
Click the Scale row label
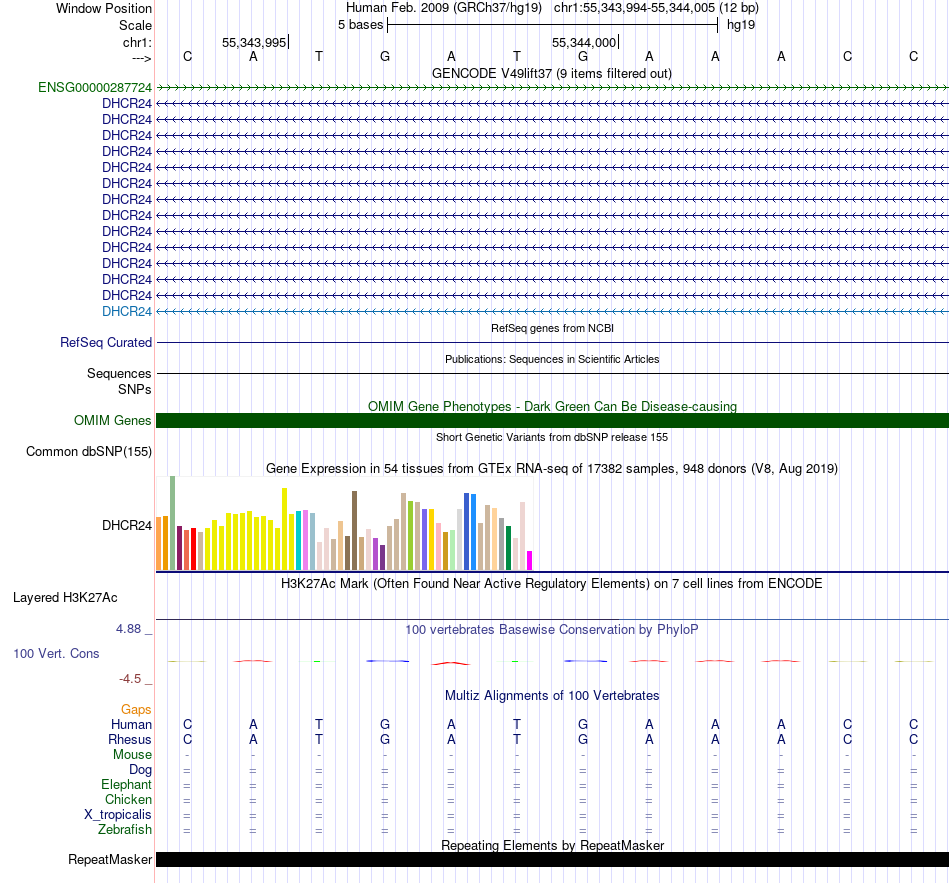point(135,25)
